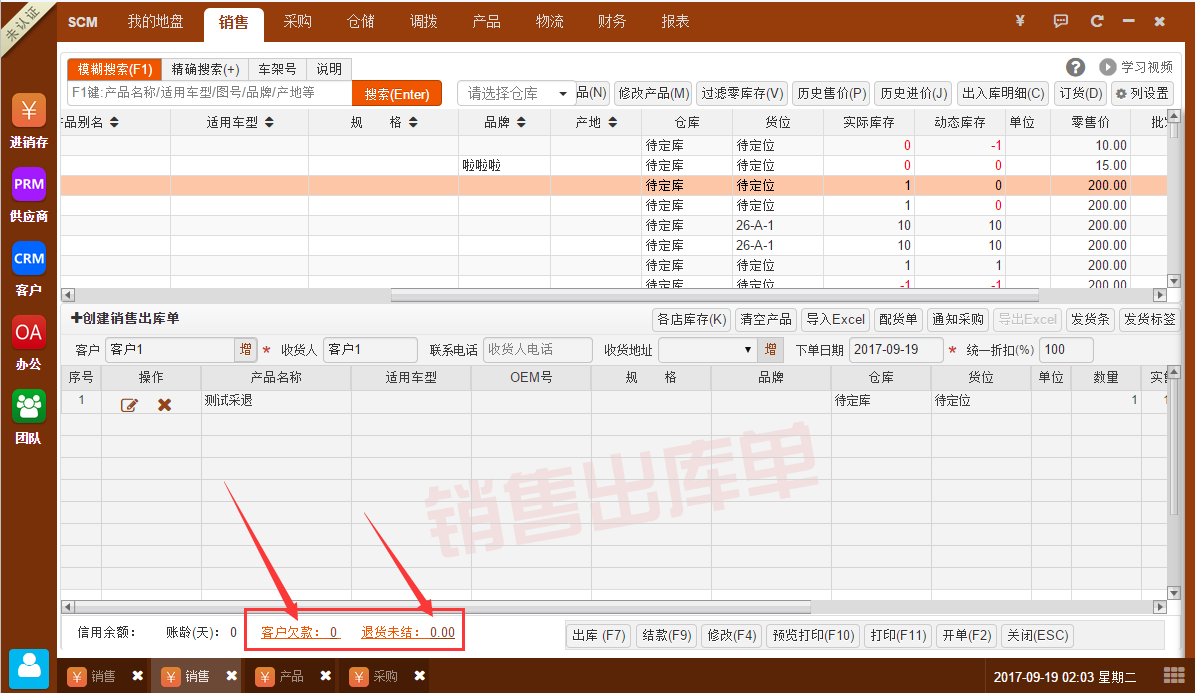This screenshot has width=1195, height=693.
Task: Expand the 请选择仓库 warehouse dropdown
Action: pos(562,94)
